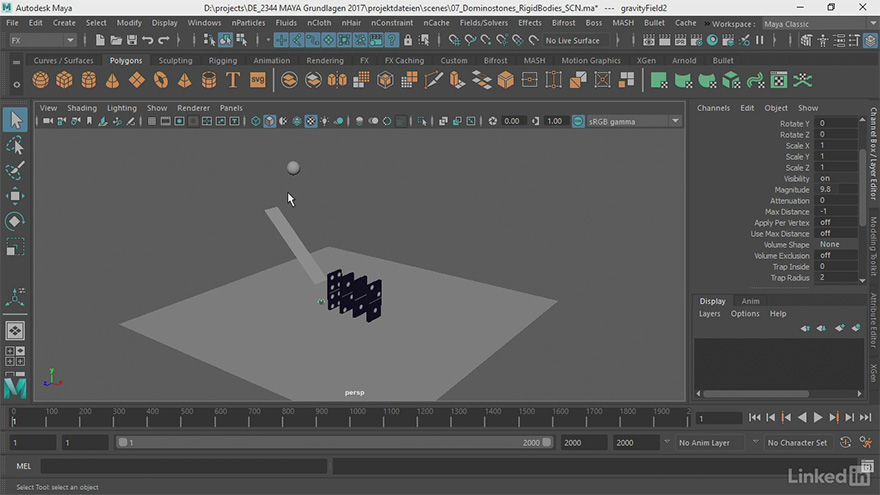Select the Scale tool in the toolbox
This screenshot has width=880, height=495.
coord(15,246)
